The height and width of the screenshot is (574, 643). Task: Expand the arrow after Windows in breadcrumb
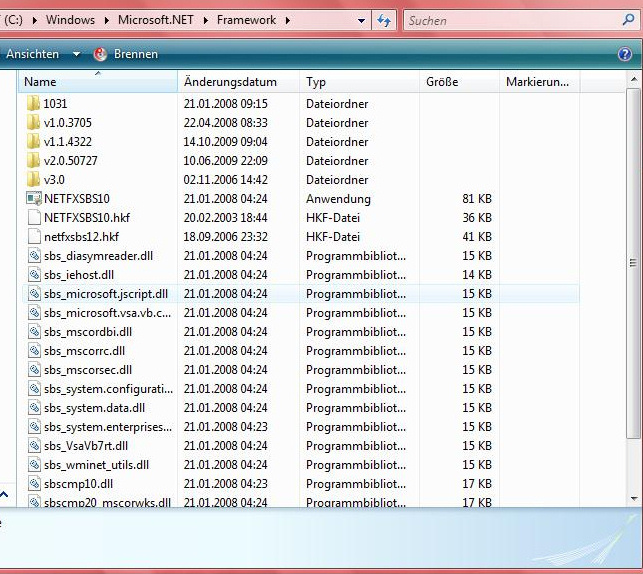tap(107, 20)
